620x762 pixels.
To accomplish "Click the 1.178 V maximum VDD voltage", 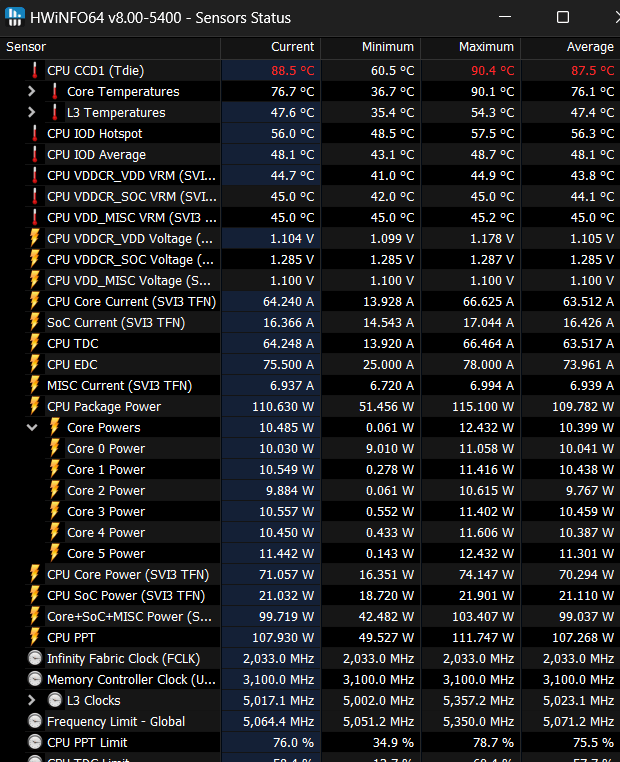I will (492, 239).
